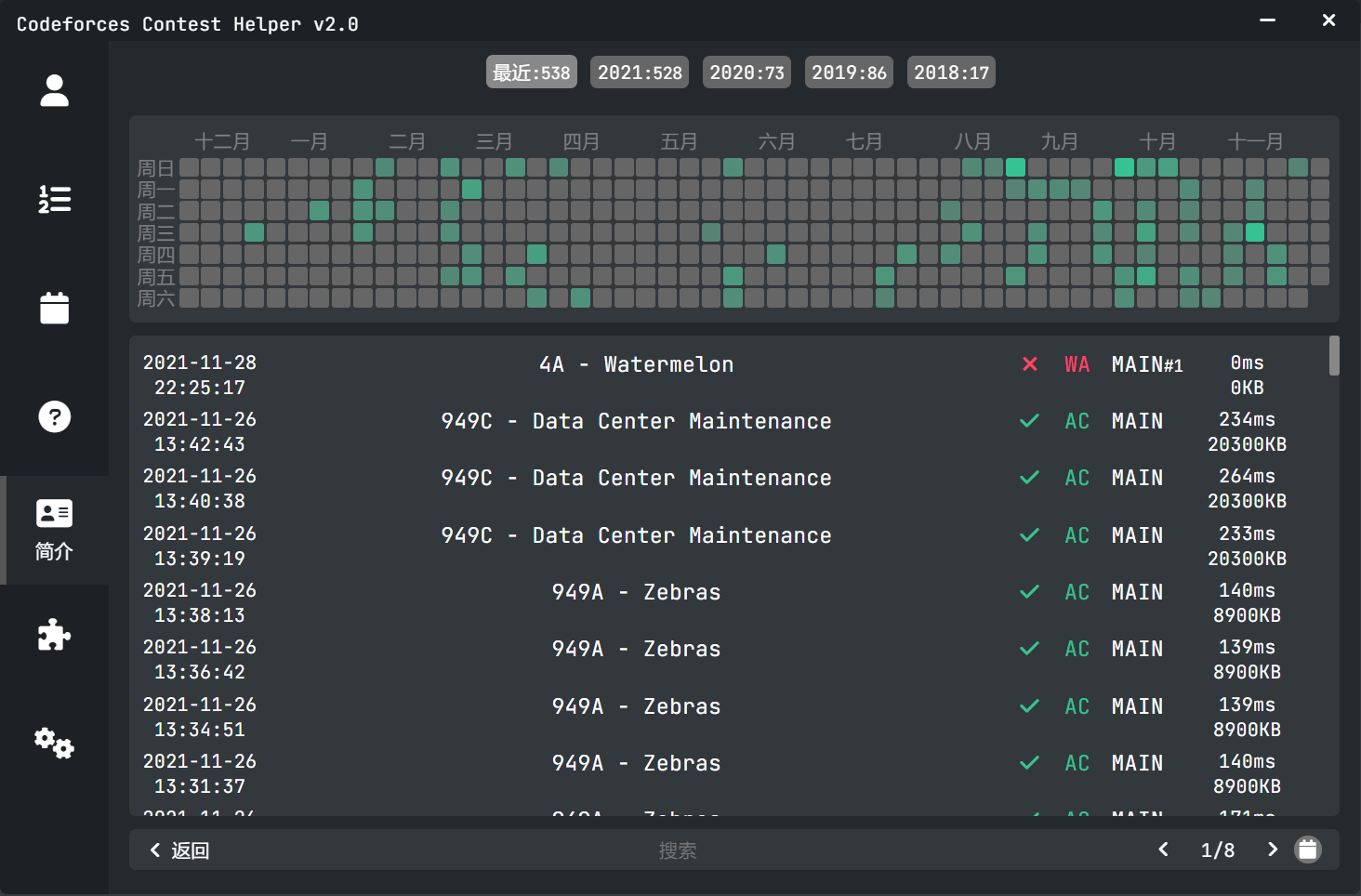1361x896 pixels.
Task: Click the 搜索 search field
Action: (677, 850)
